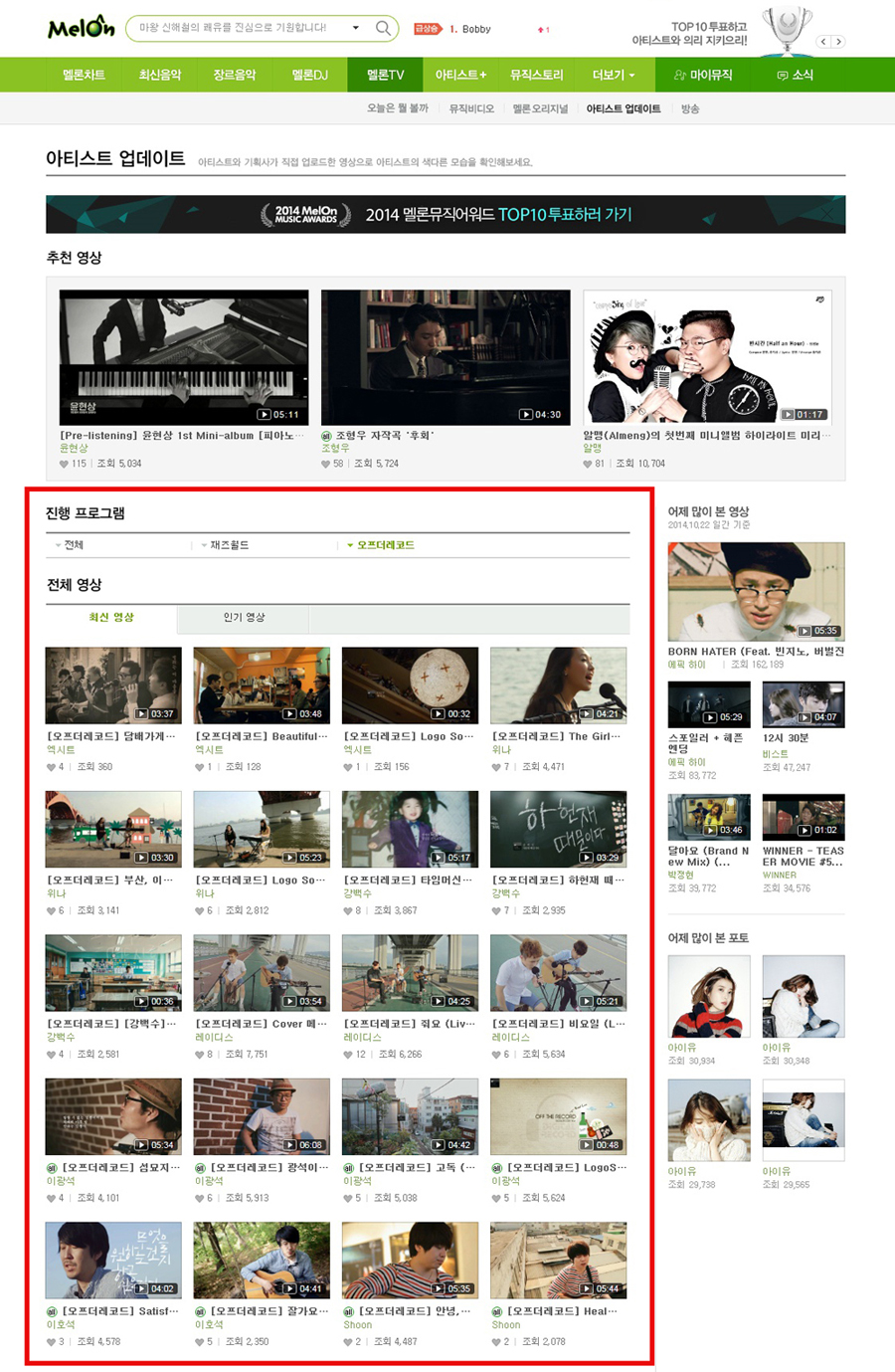Play the 조형우 자작곡 '후회' video thumbnail
Image resolution: width=895 pixels, height=1372 pixels.
tap(446, 357)
